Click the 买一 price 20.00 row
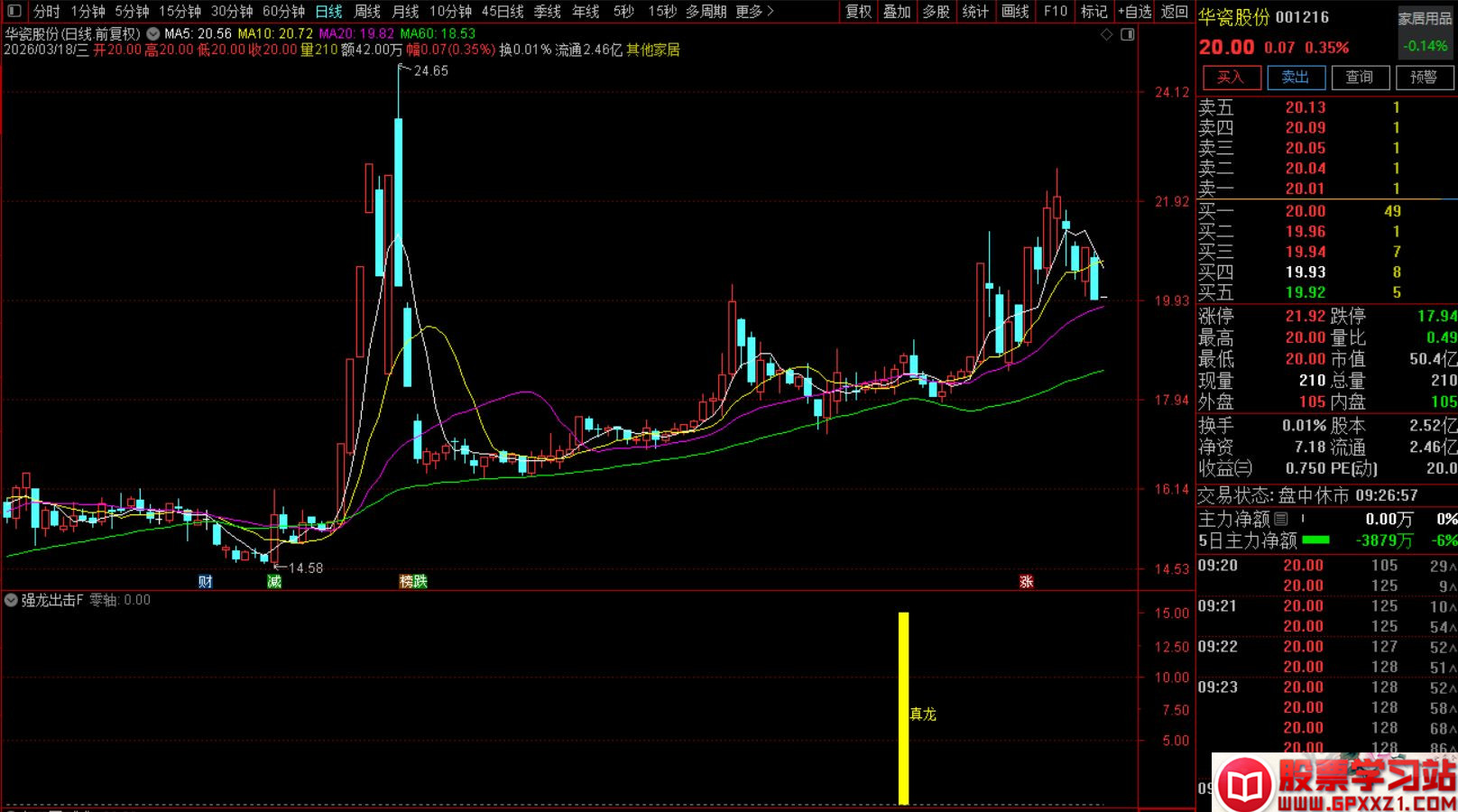 click(x=1326, y=211)
